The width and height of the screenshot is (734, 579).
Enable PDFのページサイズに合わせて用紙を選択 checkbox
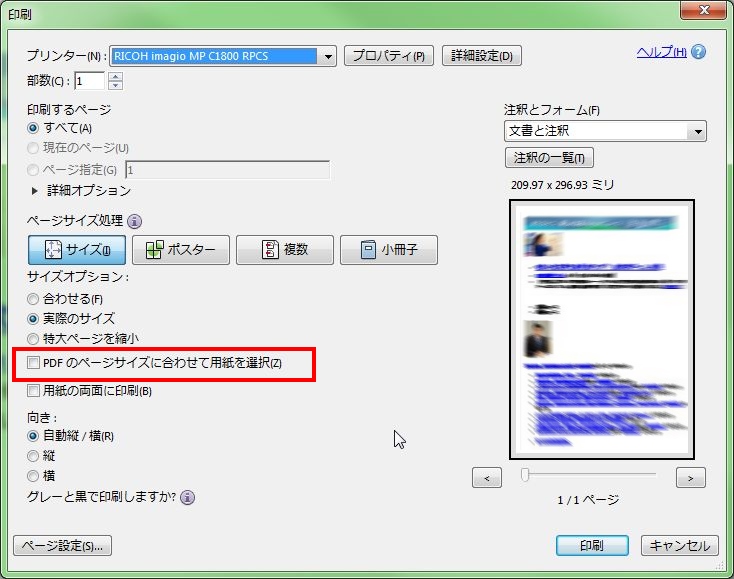tap(34, 363)
